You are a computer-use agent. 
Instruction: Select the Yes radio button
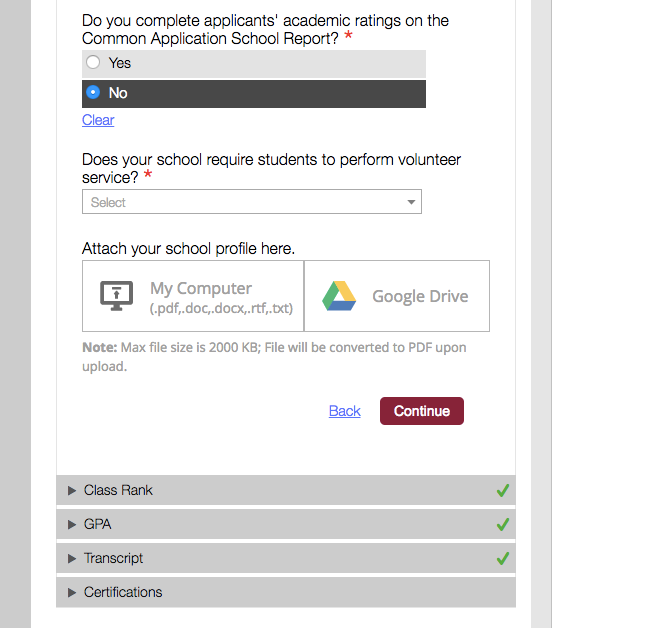93,62
